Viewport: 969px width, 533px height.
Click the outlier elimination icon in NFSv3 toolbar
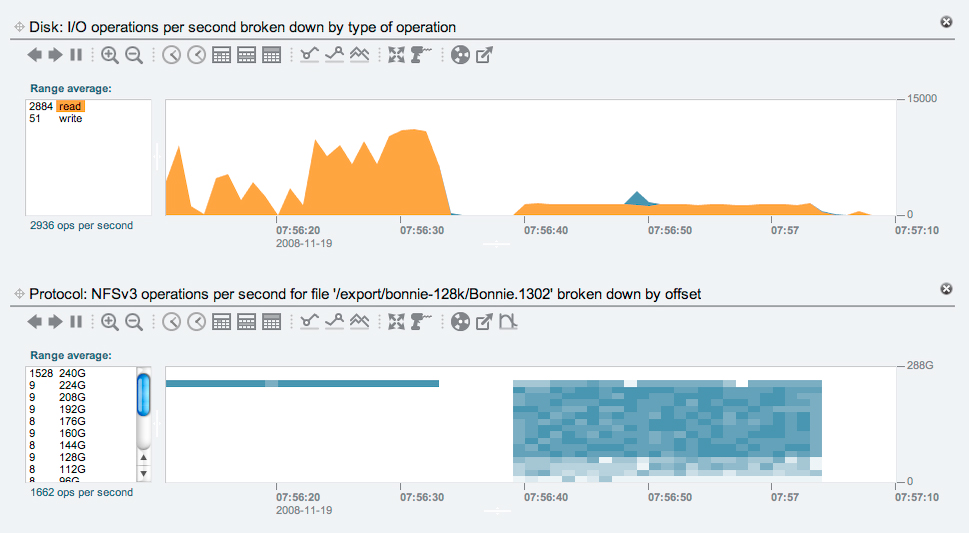click(x=508, y=322)
